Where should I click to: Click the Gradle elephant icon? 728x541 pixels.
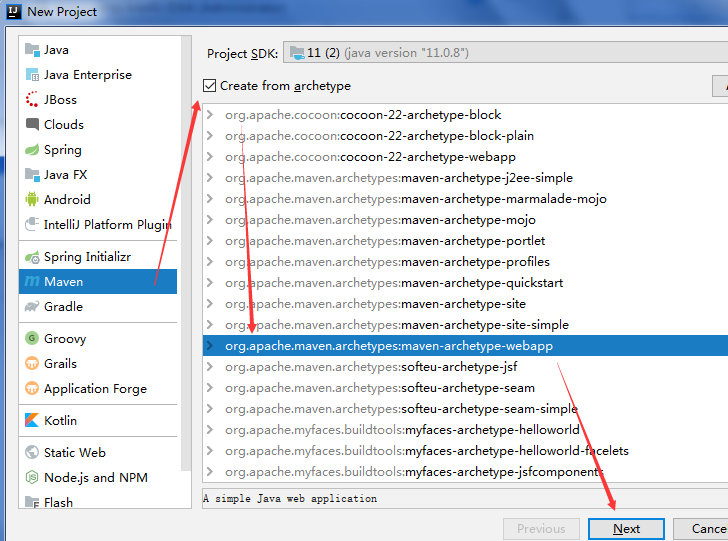point(32,306)
